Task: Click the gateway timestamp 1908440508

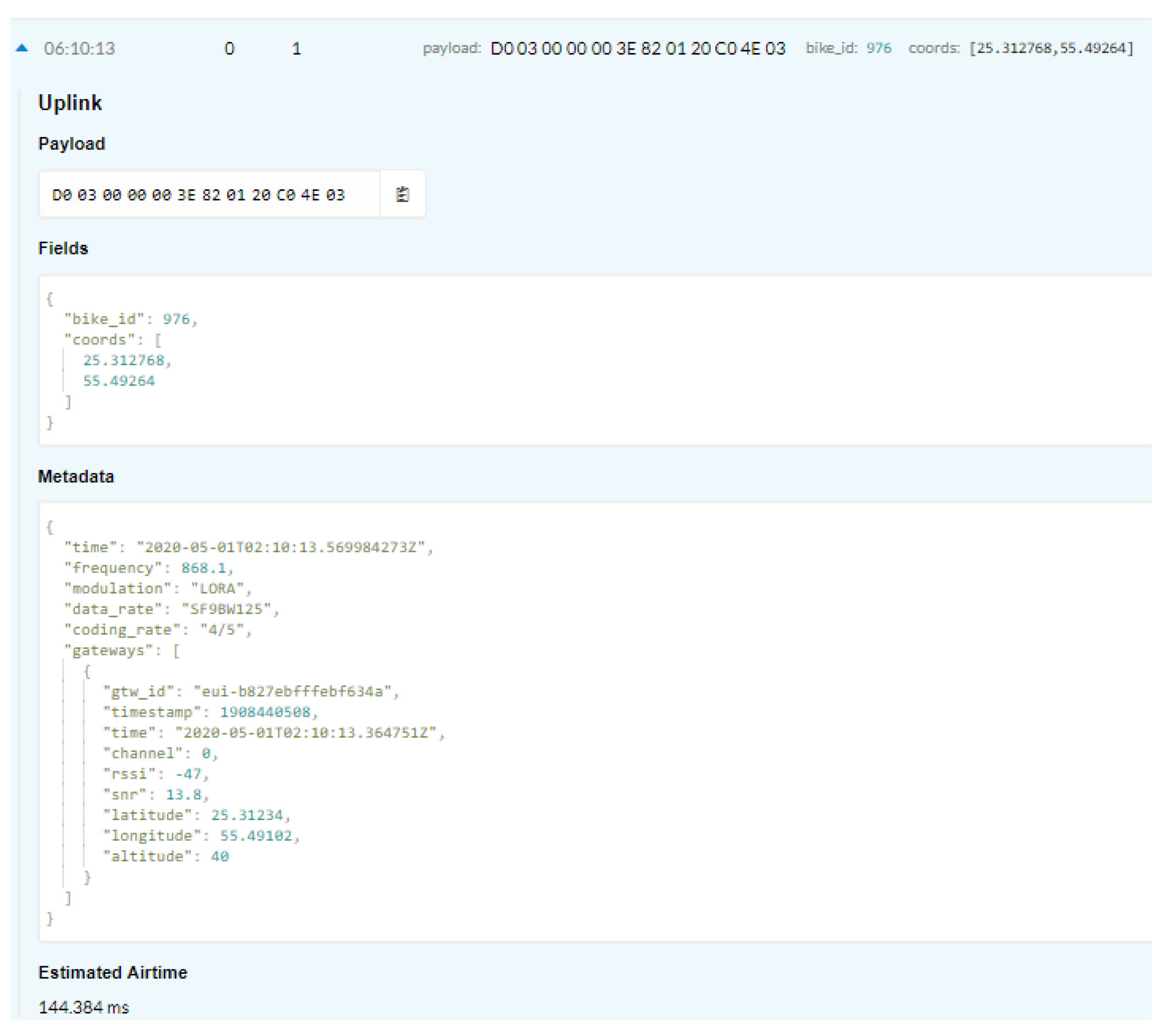Action: pyautogui.click(x=265, y=712)
